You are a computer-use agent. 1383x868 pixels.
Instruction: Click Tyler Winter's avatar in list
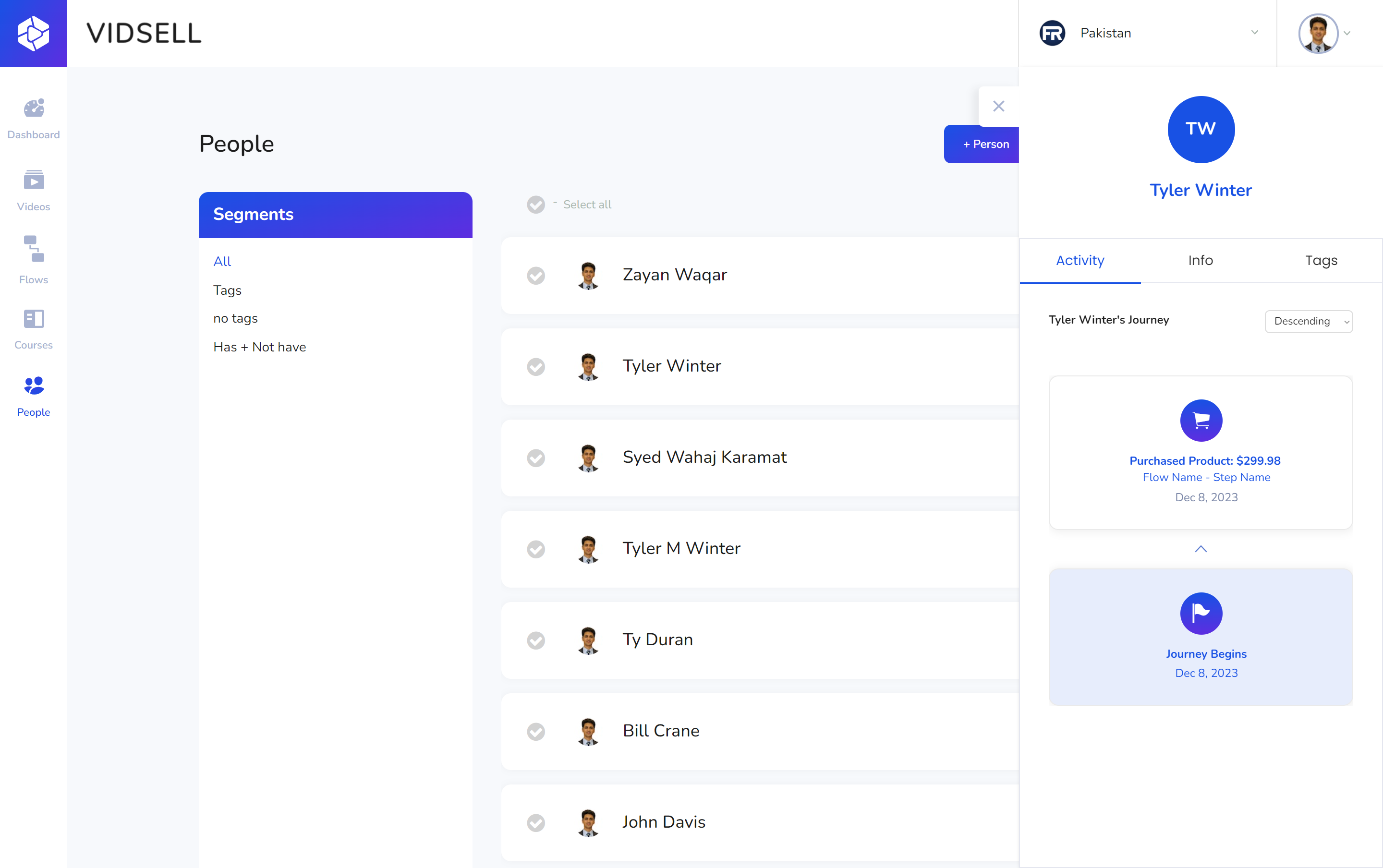click(588, 367)
